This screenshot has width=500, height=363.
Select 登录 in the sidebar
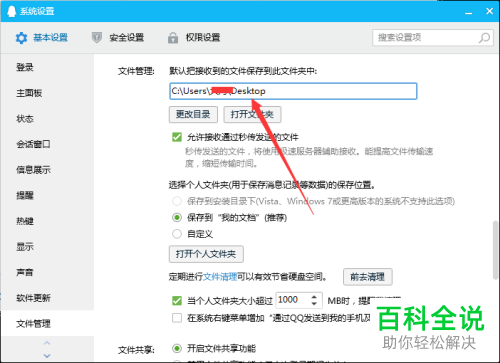pos(47,67)
